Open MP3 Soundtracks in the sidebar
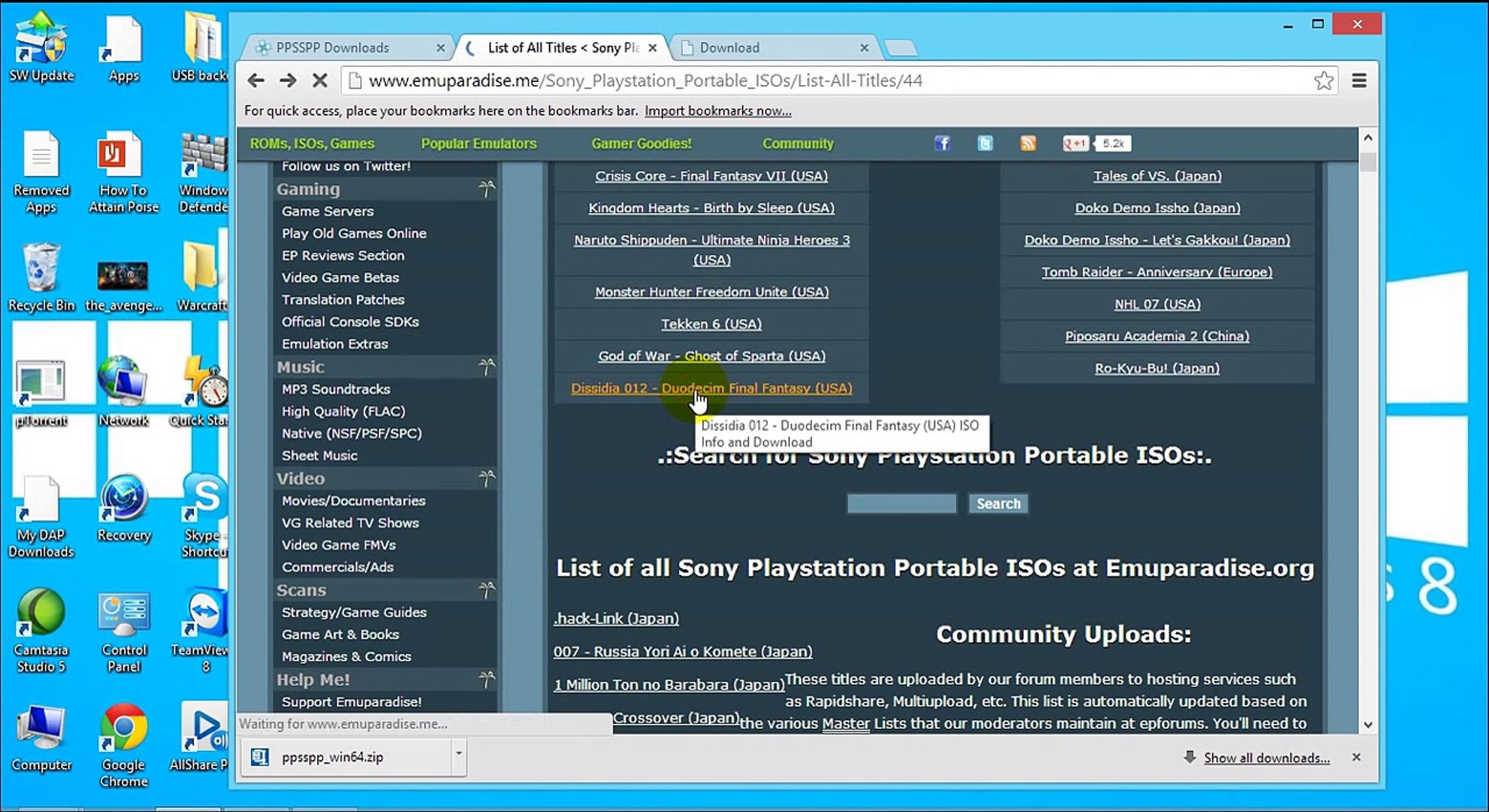This screenshot has width=1489, height=812. 335,389
